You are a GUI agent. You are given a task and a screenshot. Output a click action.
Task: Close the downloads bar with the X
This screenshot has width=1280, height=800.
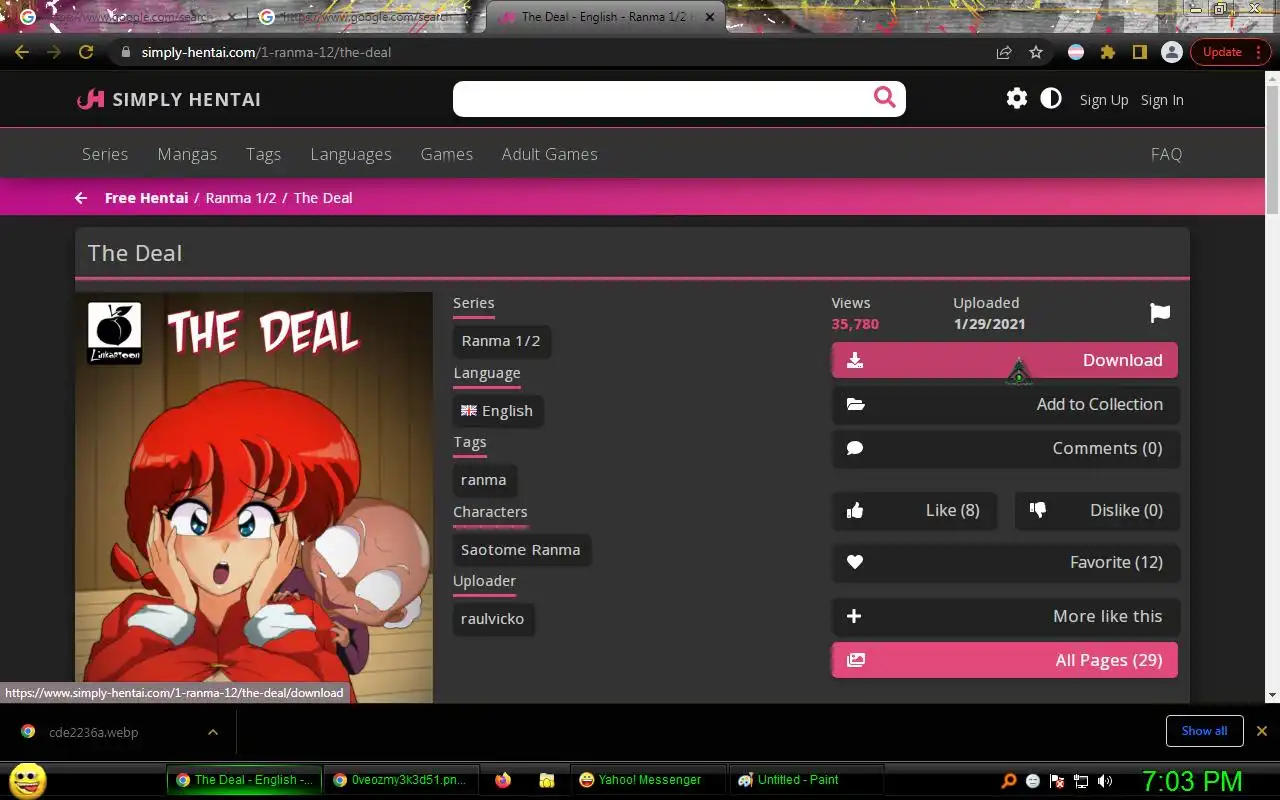tap(1262, 731)
